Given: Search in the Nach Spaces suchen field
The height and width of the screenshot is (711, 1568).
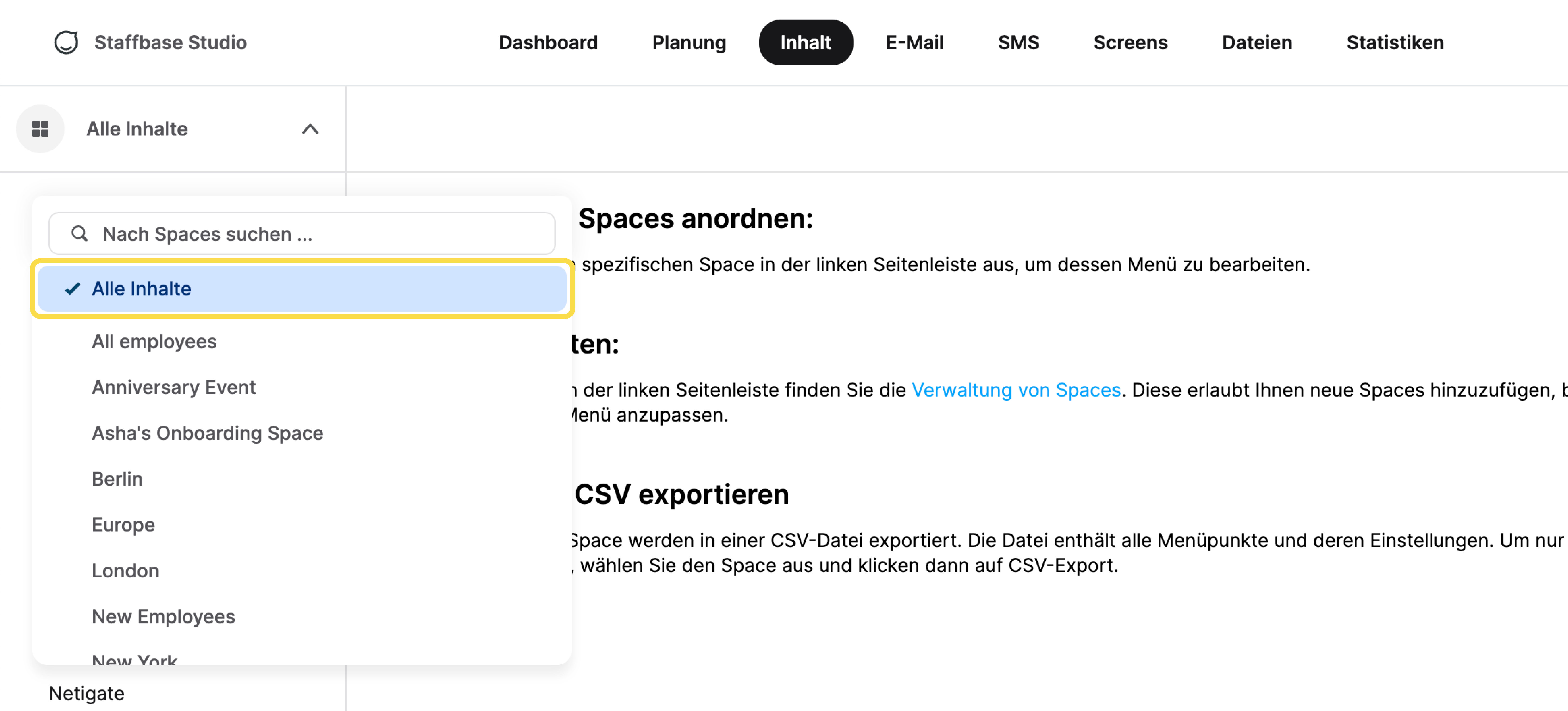Looking at the screenshot, I should tap(302, 234).
